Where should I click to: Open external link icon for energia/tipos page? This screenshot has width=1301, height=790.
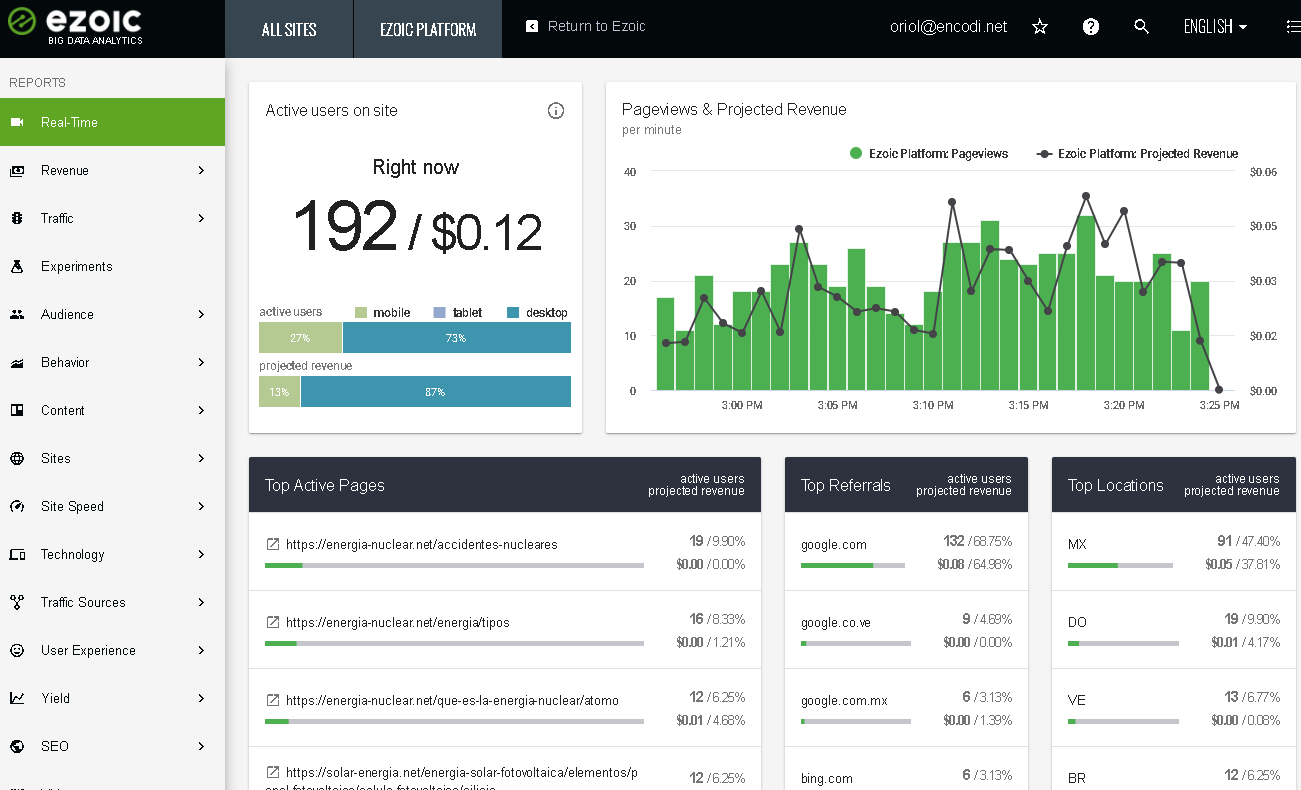tap(273, 622)
